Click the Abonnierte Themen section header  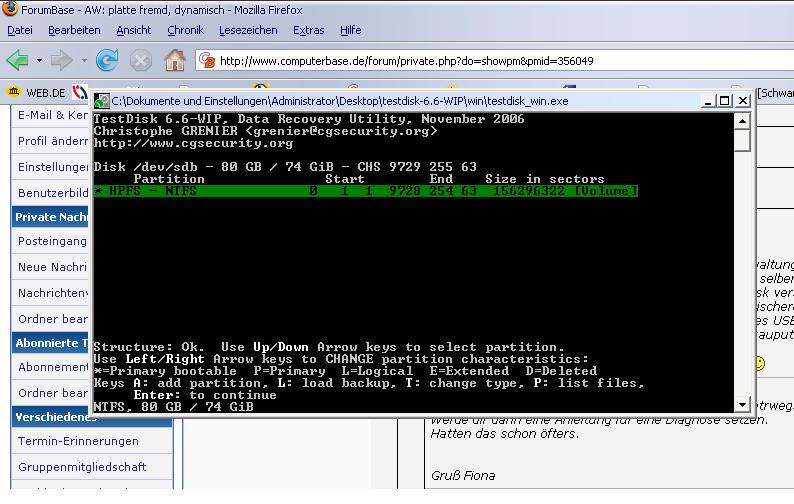tap(50, 343)
